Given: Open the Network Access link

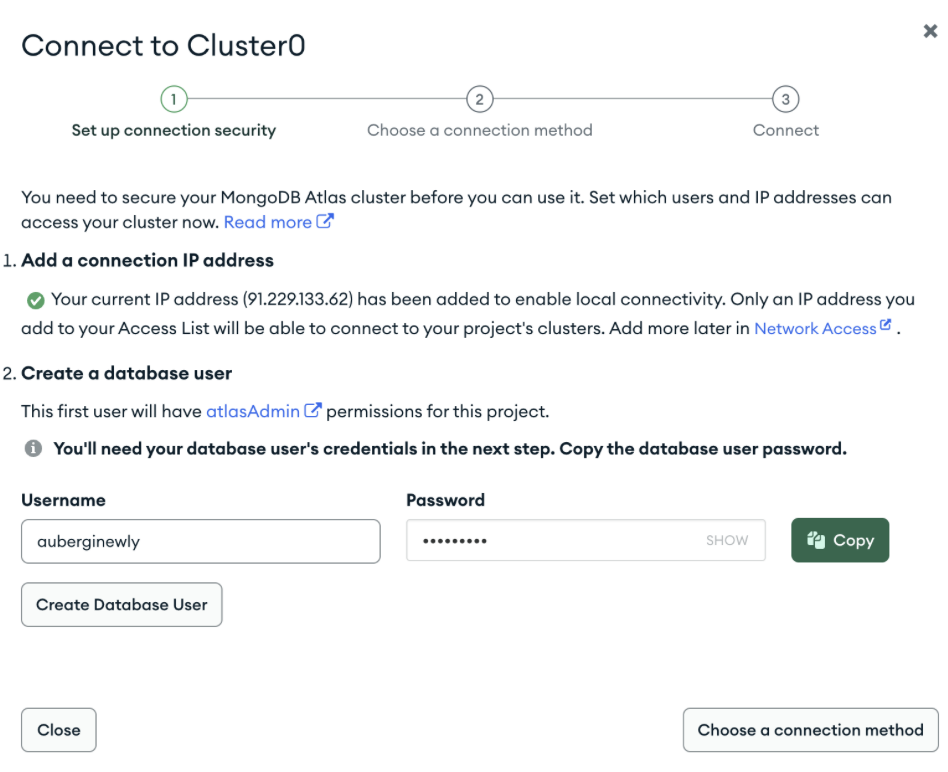Looking at the screenshot, I should pos(815,328).
